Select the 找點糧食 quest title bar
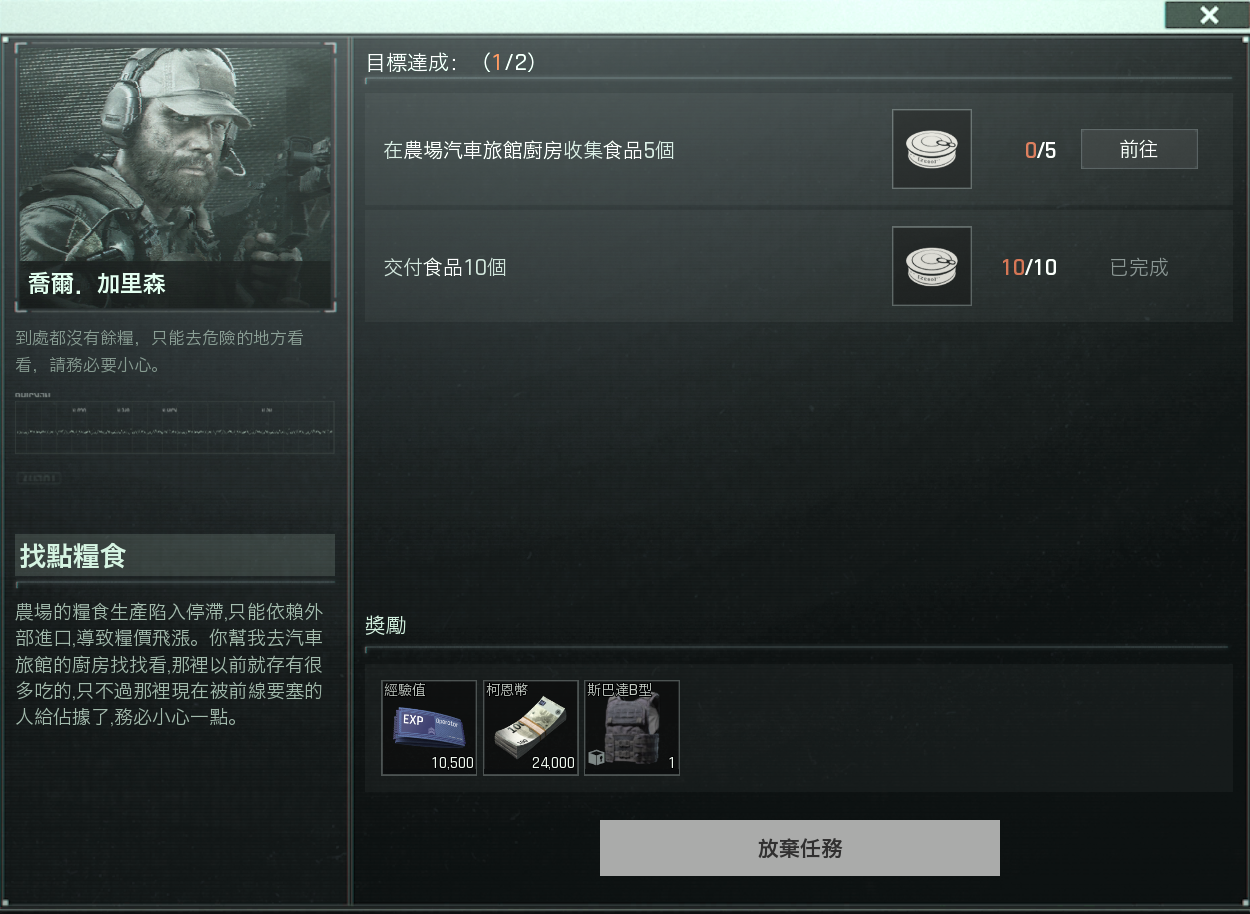This screenshot has width=1250, height=914. [x=175, y=555]
